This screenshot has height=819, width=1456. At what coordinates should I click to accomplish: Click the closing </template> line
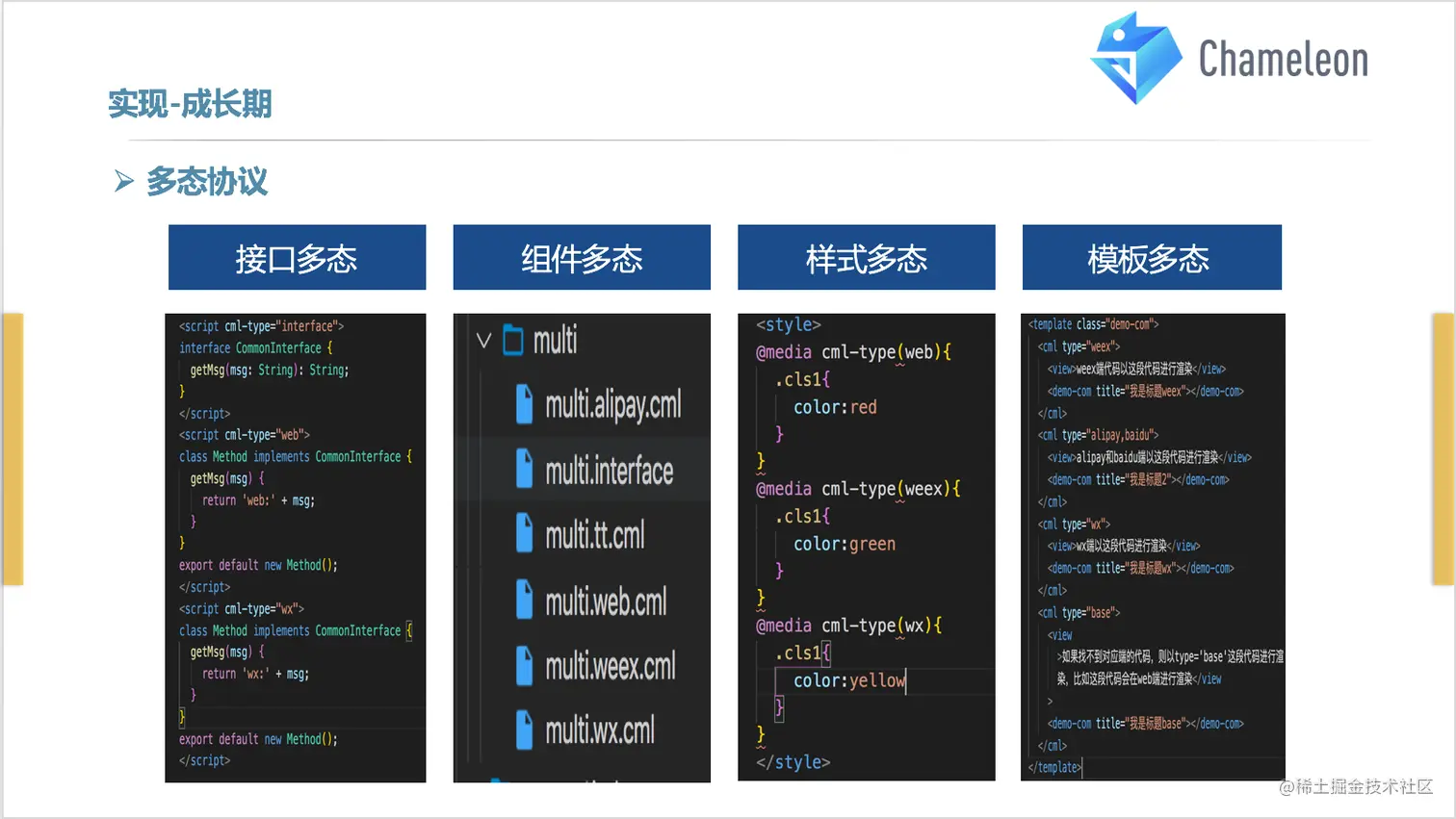[x=1054, y=767]
